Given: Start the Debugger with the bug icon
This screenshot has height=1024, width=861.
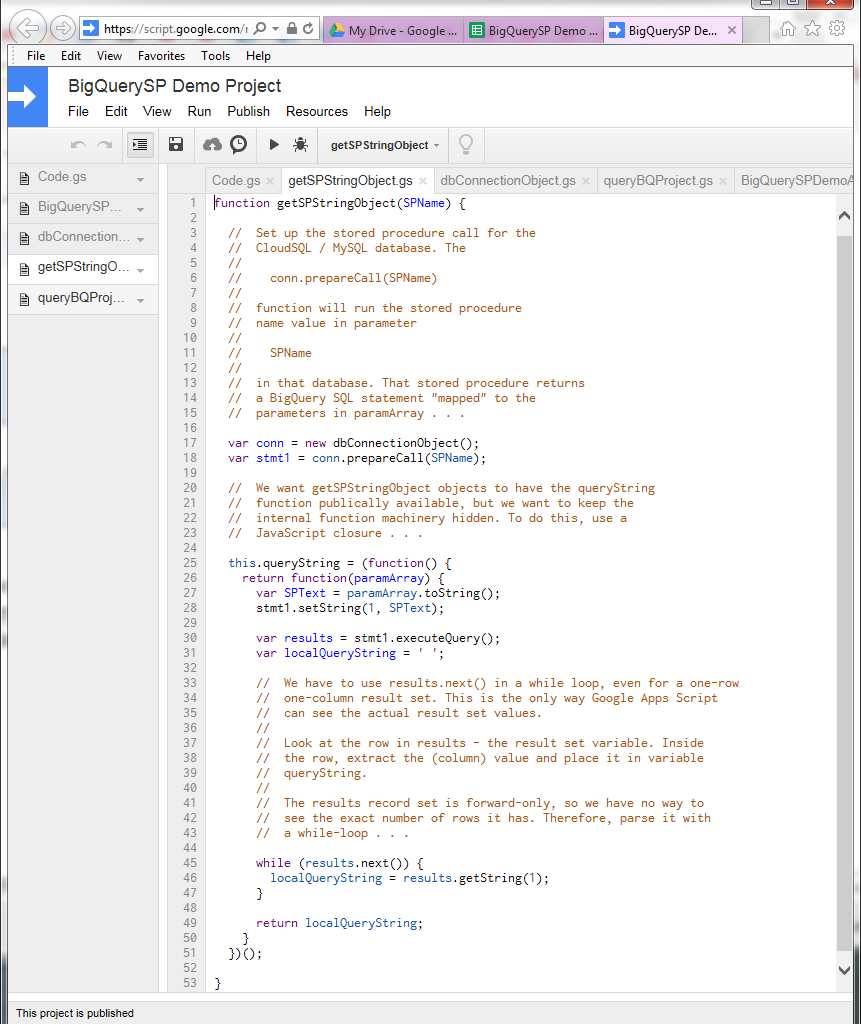Looking at the screenshot, I should click(x=298, y=144).
